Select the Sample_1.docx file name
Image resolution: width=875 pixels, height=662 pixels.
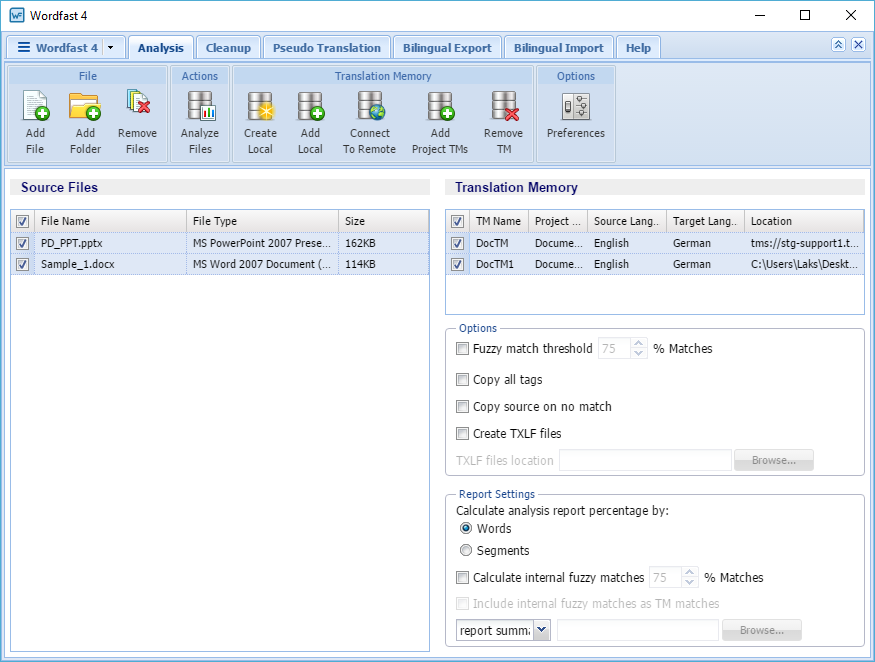[78, 265]
